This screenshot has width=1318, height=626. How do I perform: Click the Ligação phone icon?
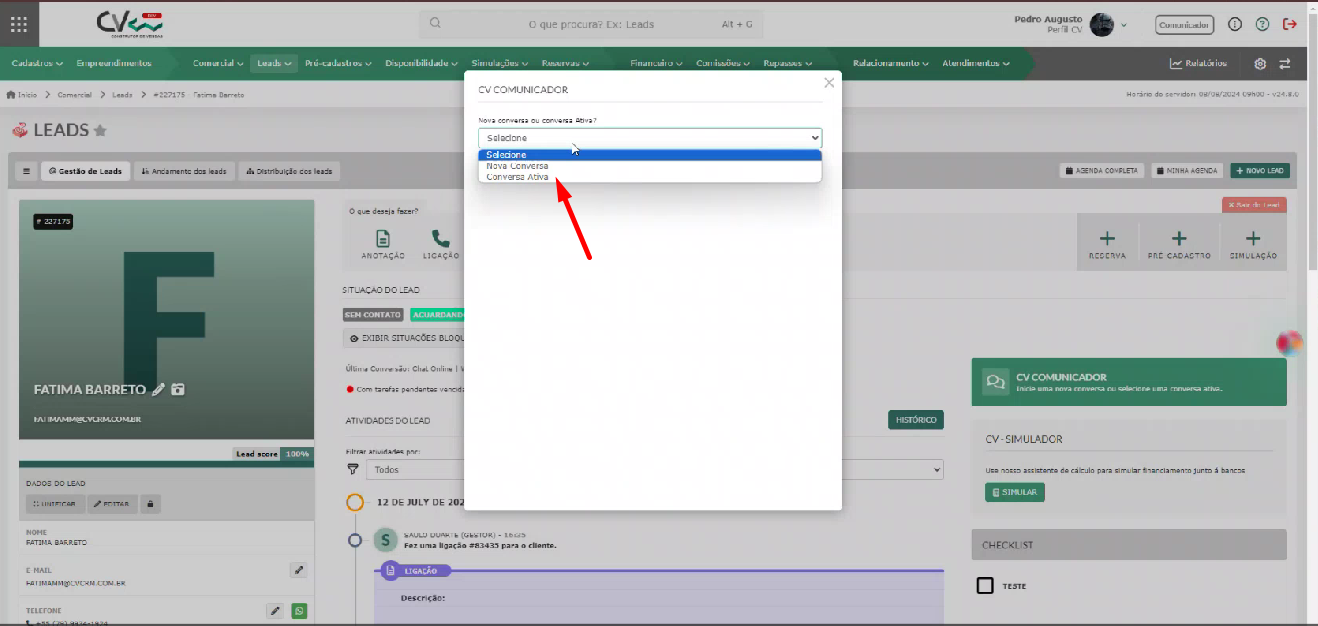pyautogui.click(x=440, y=239)
